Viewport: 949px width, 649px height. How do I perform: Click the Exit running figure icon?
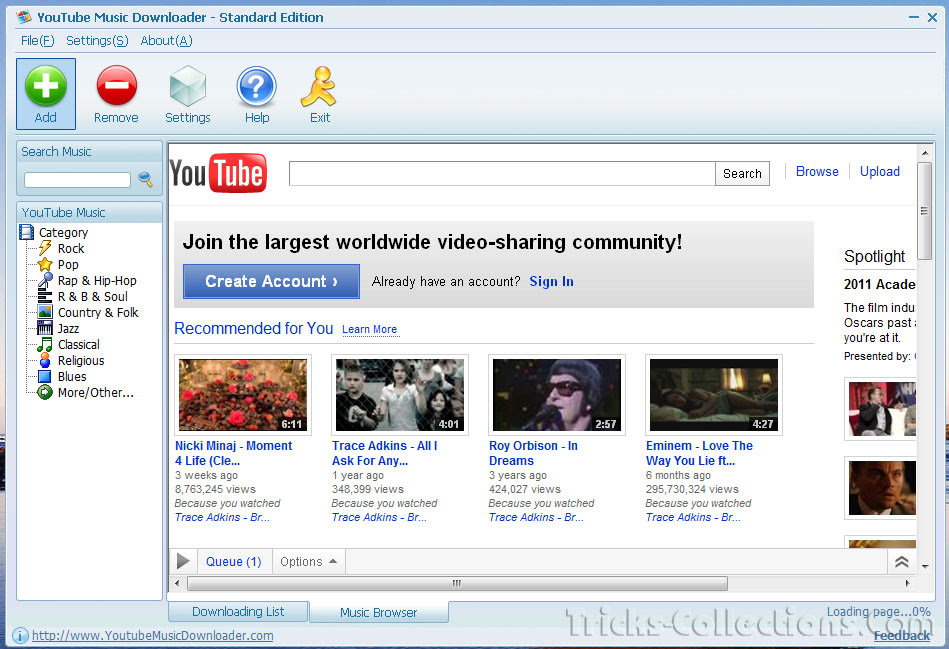(319, 87)
